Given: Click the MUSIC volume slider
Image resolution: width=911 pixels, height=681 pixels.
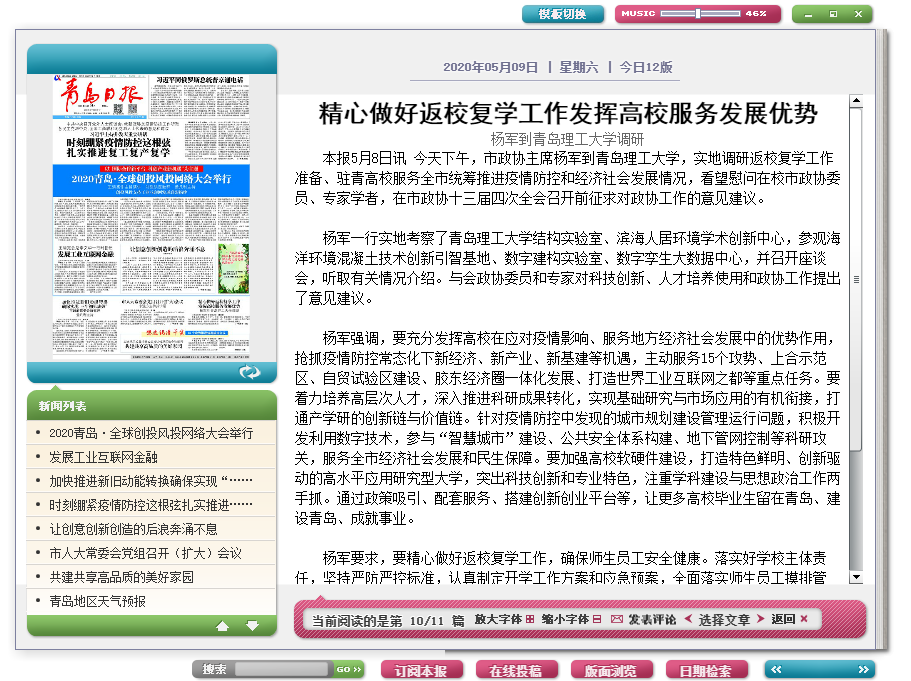Looking at the screenshot, I should [x=699, y=14].
